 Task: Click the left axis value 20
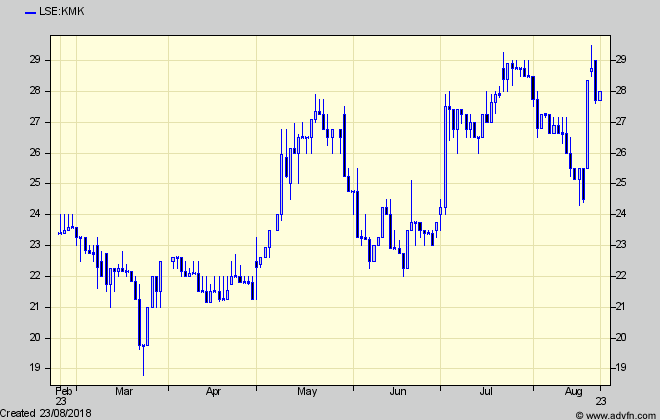(x=35, y=338)
